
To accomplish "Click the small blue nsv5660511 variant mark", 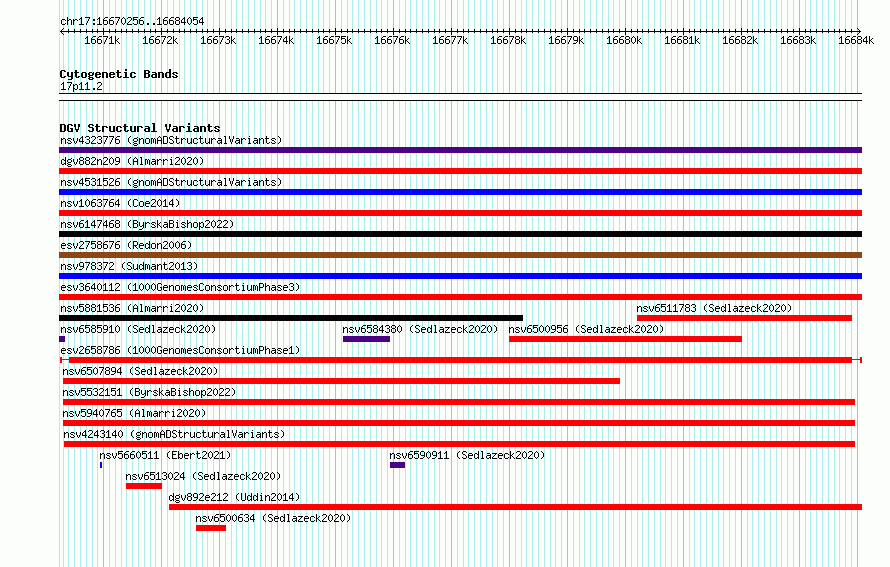I will point(101,465).
